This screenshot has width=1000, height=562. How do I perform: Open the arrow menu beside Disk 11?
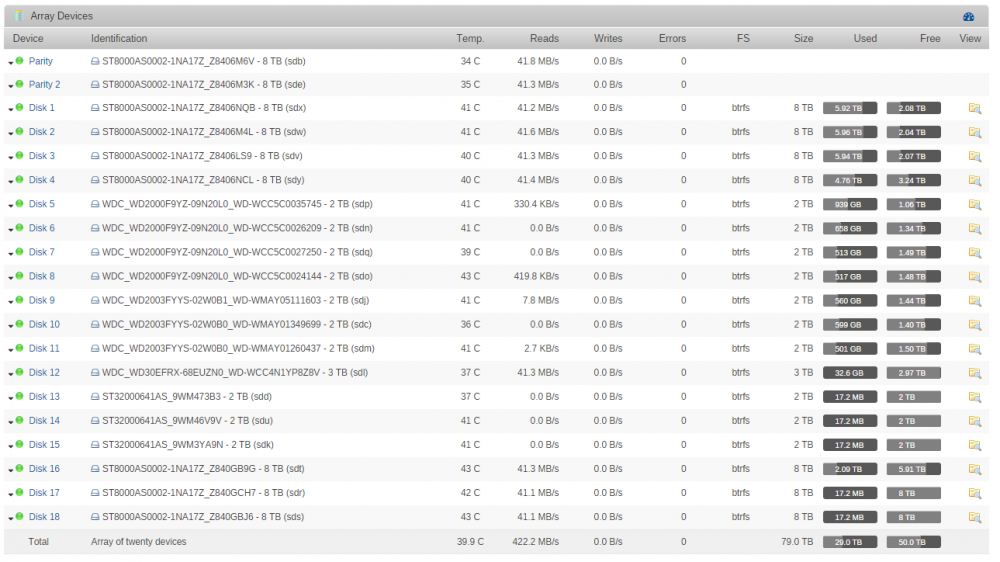point(11,350)
